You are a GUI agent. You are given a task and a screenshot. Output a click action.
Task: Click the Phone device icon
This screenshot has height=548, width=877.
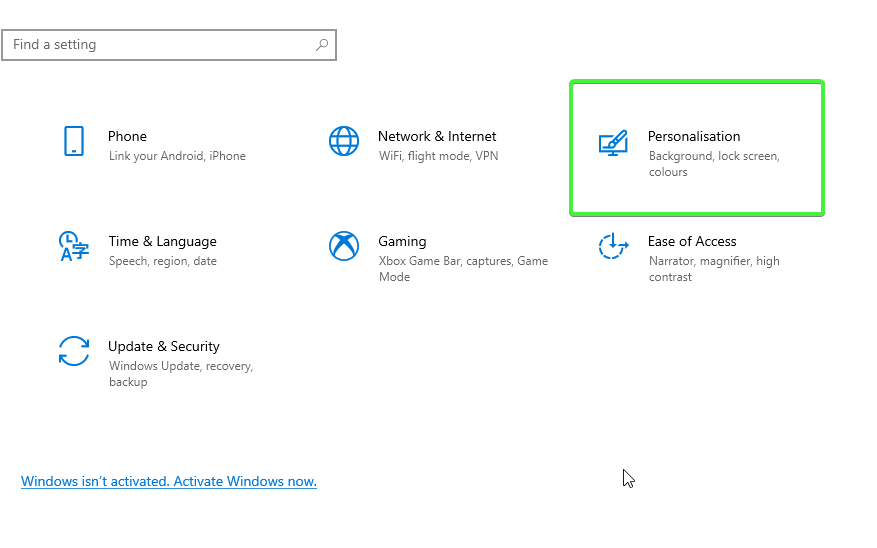tap(74, 141)
